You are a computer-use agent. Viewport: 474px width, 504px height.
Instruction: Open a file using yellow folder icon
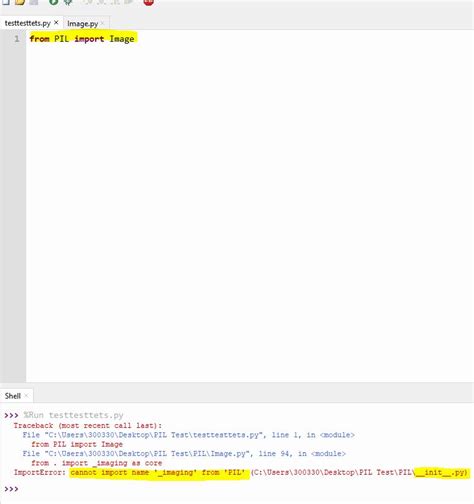[x=20, y=2]
